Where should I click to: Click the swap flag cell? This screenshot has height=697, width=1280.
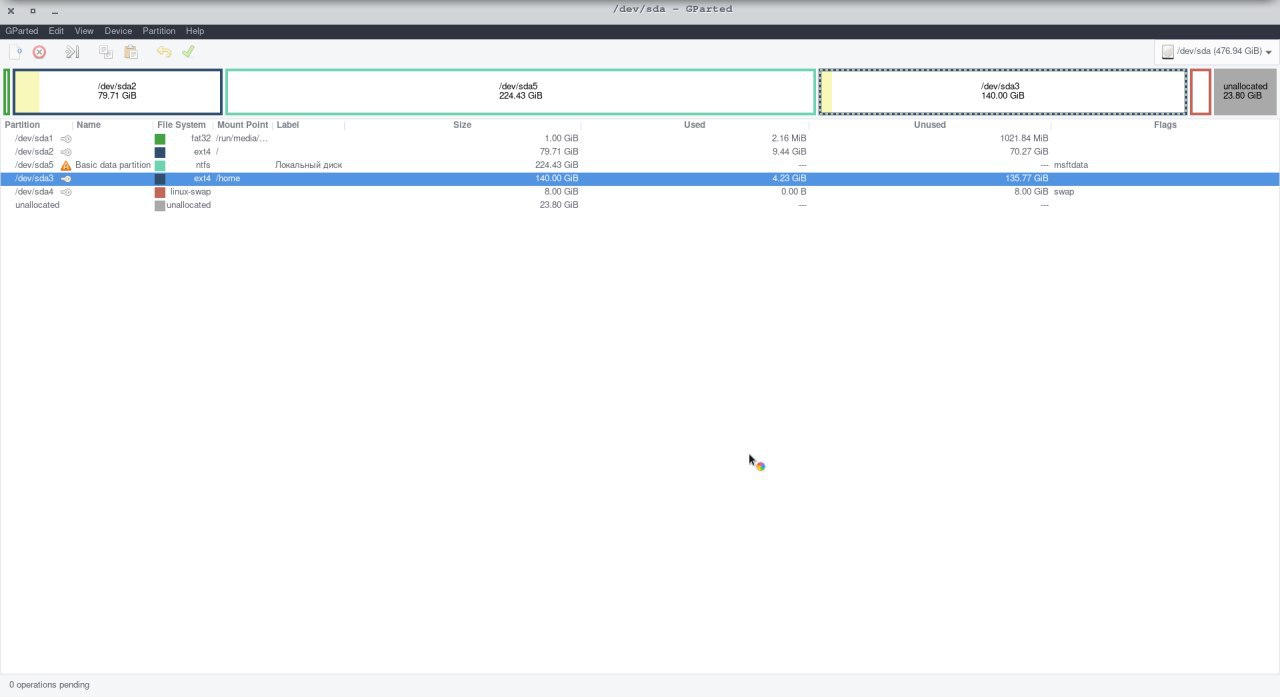tap(1064, 191)
